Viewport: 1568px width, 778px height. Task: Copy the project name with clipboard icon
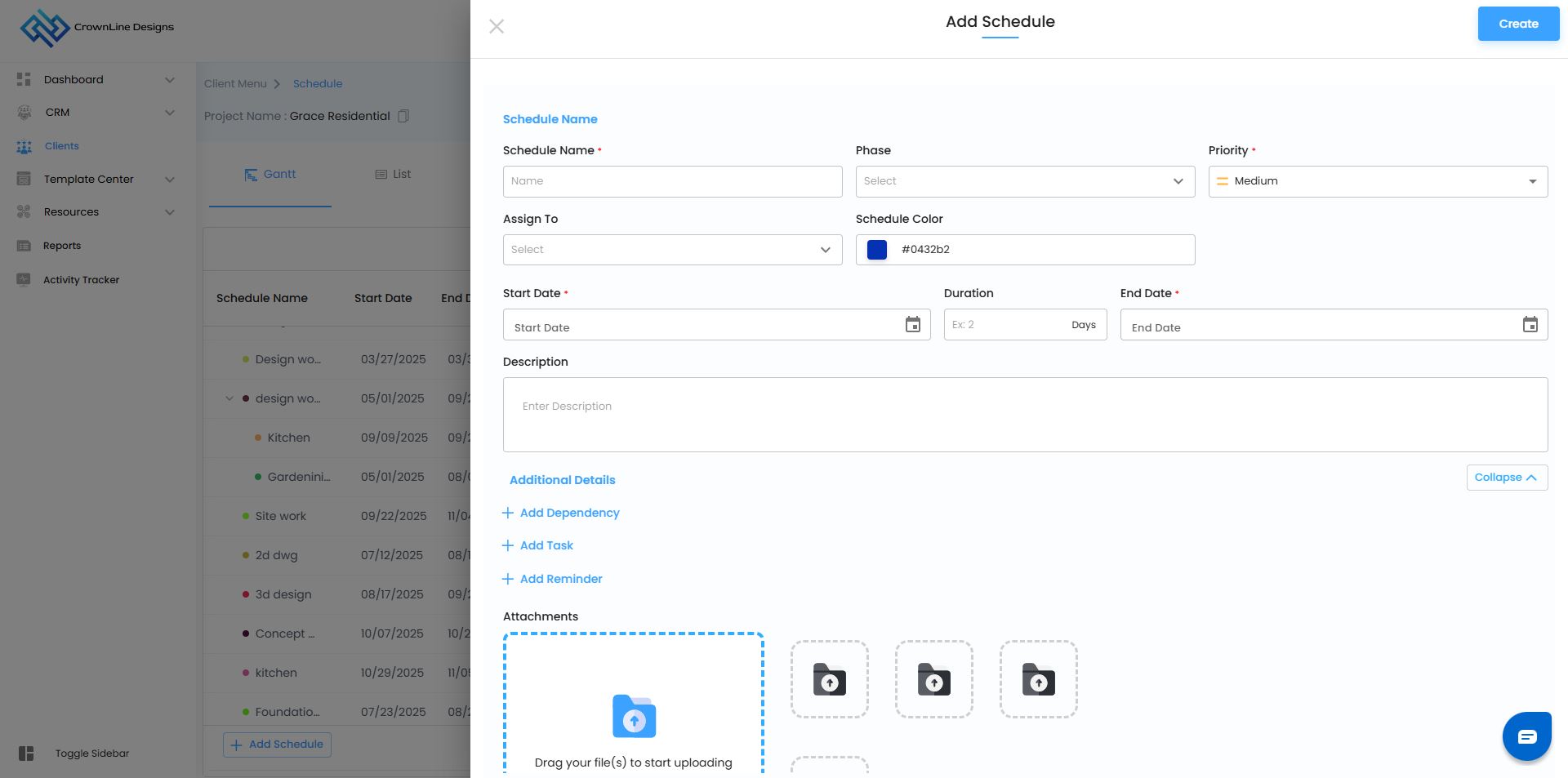403,116
